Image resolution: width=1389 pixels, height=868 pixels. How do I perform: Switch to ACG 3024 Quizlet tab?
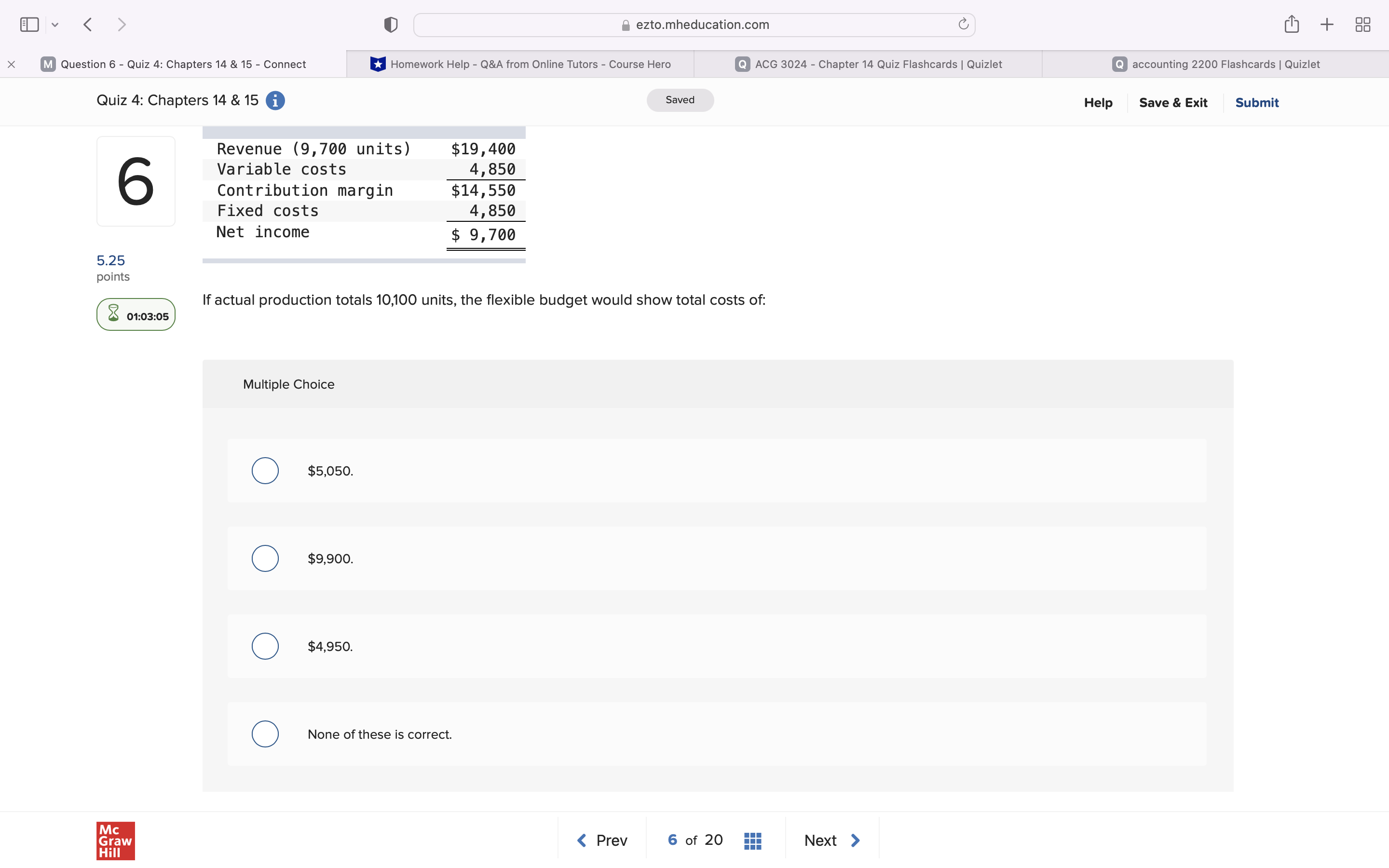point(869,64)
